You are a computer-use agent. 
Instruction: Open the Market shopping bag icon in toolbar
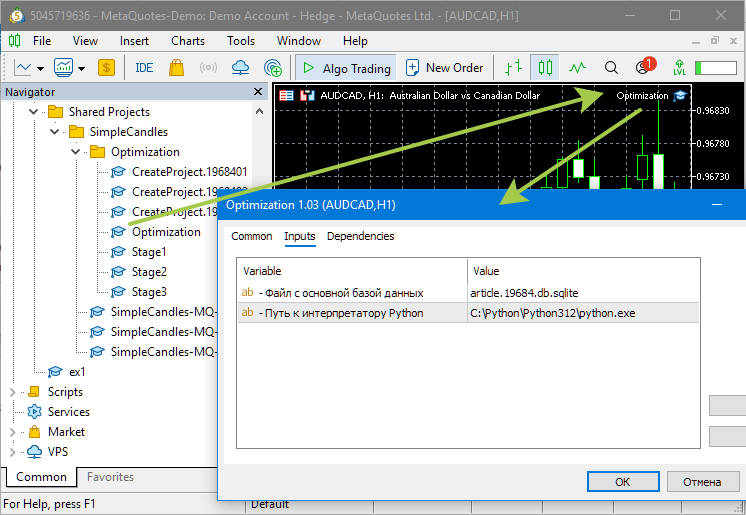pos(177,68)
